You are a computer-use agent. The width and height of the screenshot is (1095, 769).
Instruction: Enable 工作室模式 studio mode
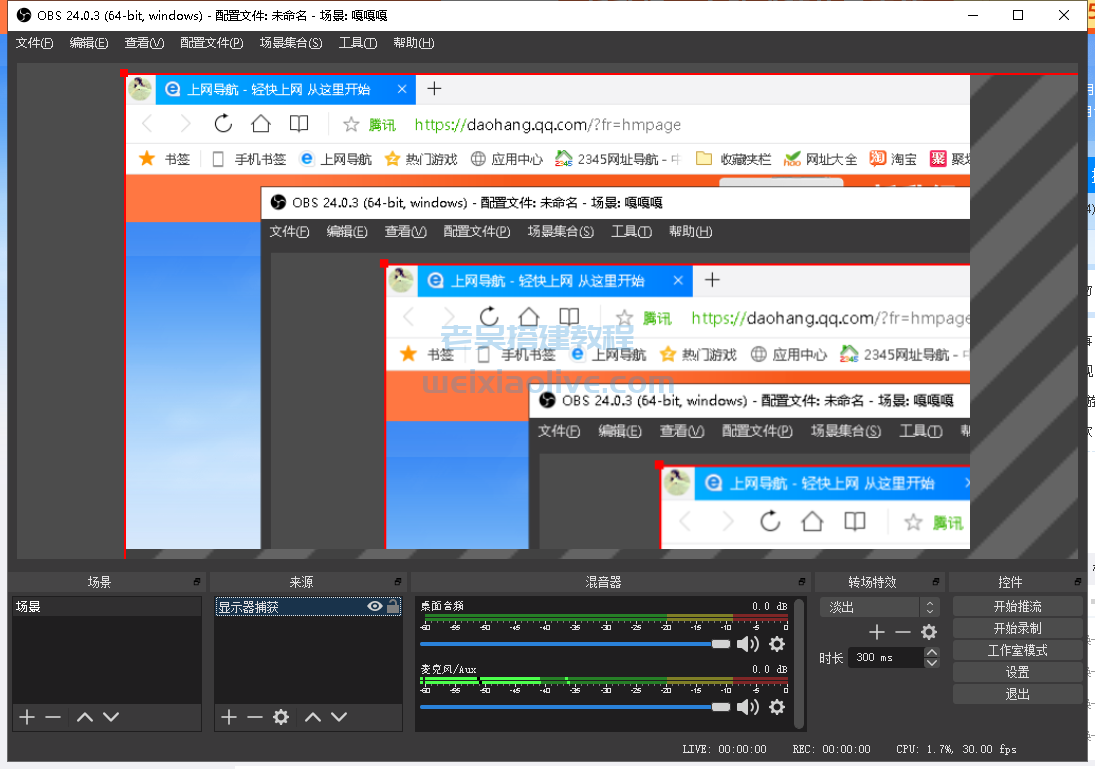(1017, 650)
